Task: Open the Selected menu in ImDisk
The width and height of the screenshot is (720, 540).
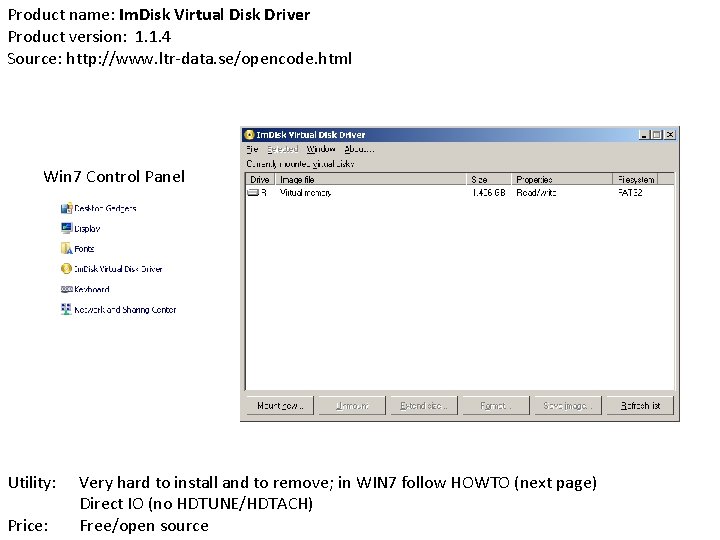Action: click(x=282, y=149)
